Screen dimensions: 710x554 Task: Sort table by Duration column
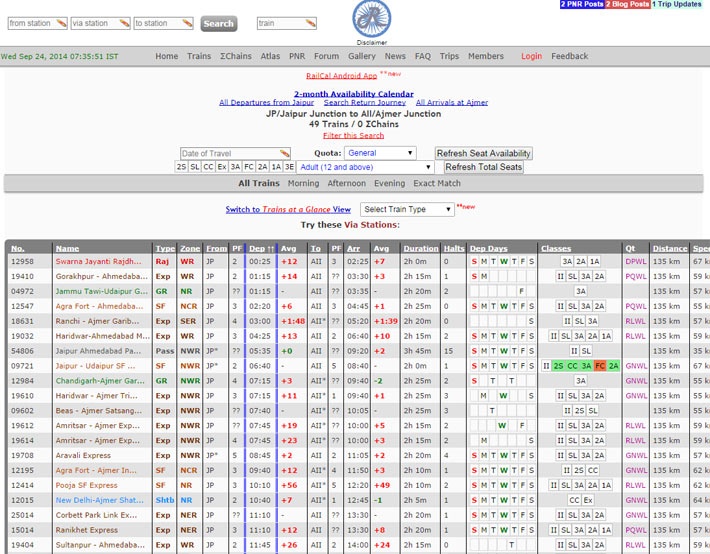pyautogui.click(x=421, y=248)
